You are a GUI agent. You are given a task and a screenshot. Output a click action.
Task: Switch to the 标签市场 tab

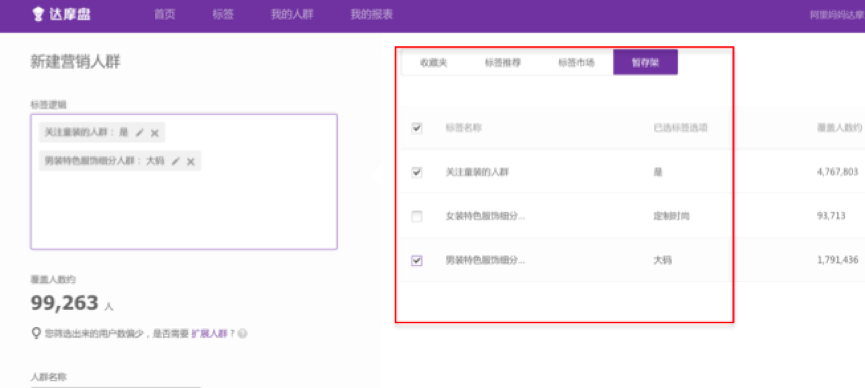tap(576, 62)
